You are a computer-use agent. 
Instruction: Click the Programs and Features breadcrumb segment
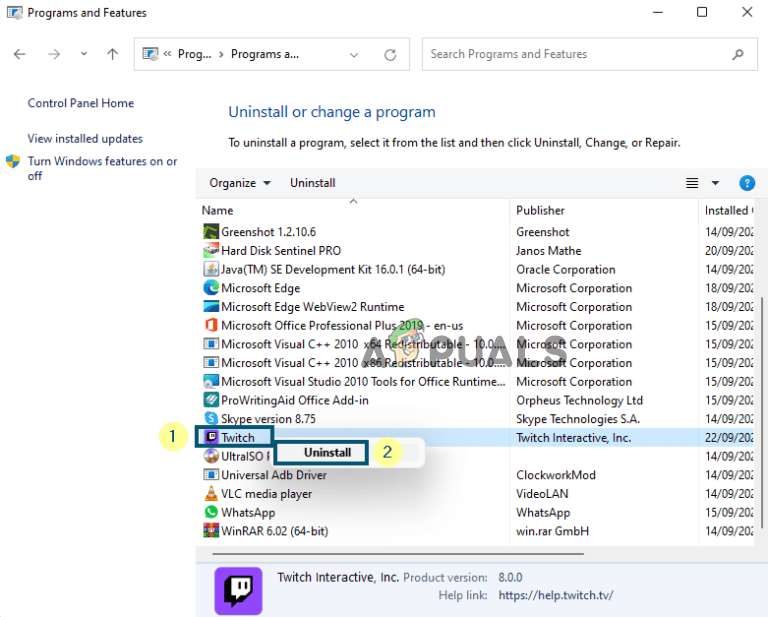tap(264, 54)
